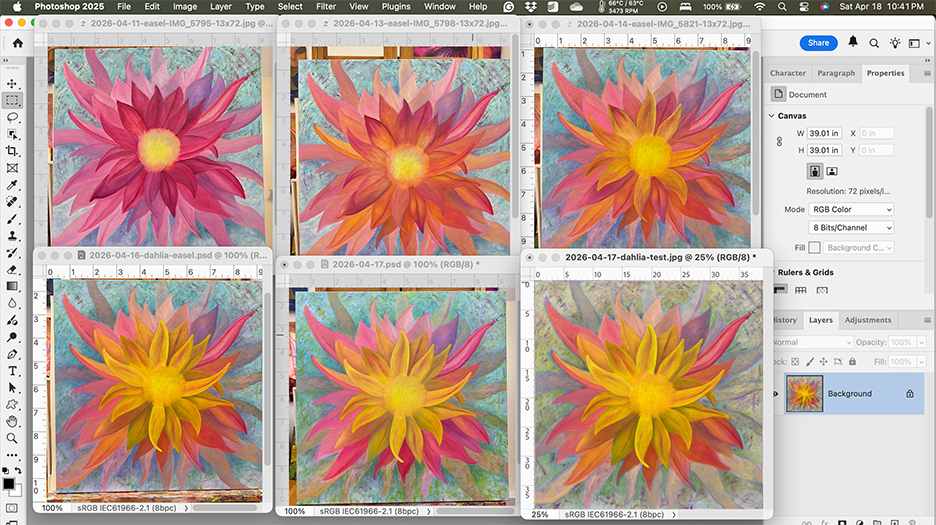Switch to the Adjustments tab

[867, 320]
